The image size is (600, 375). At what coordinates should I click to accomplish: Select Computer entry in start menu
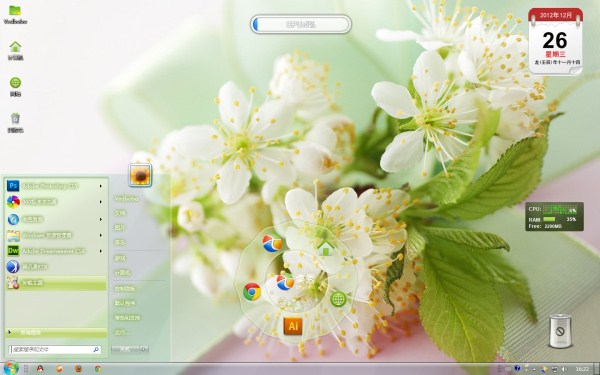122,272
